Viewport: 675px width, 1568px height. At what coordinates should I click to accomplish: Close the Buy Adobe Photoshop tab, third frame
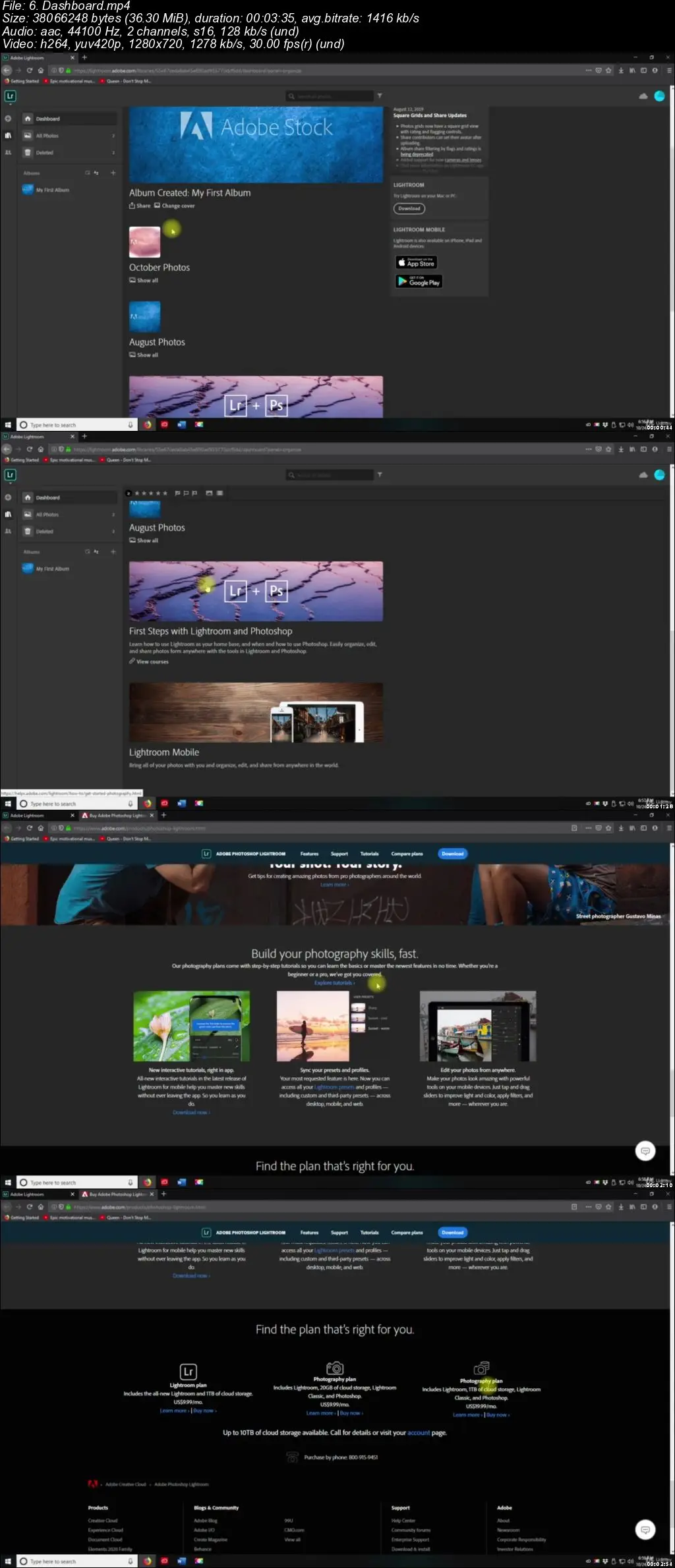152,815
